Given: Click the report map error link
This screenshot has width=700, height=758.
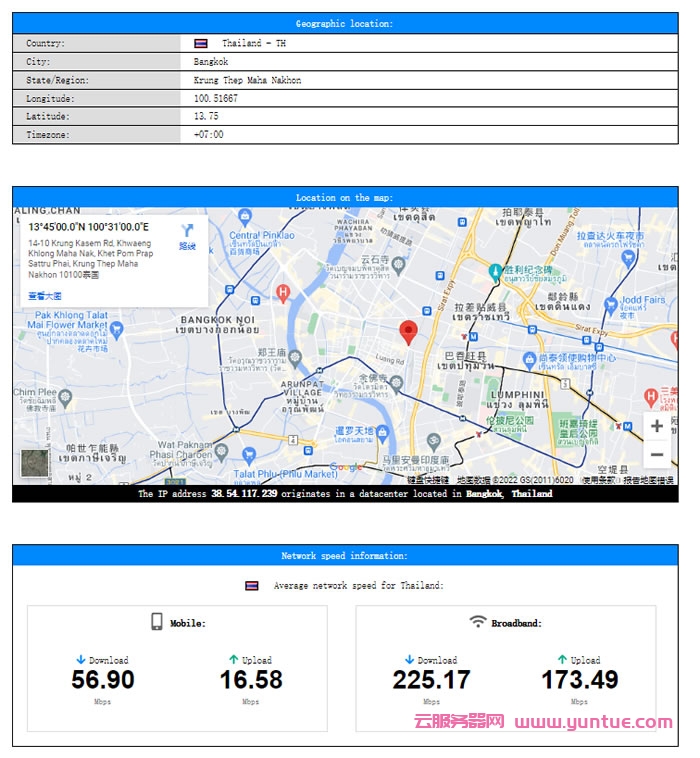Looking at the screenshot, I should (649, 481).
